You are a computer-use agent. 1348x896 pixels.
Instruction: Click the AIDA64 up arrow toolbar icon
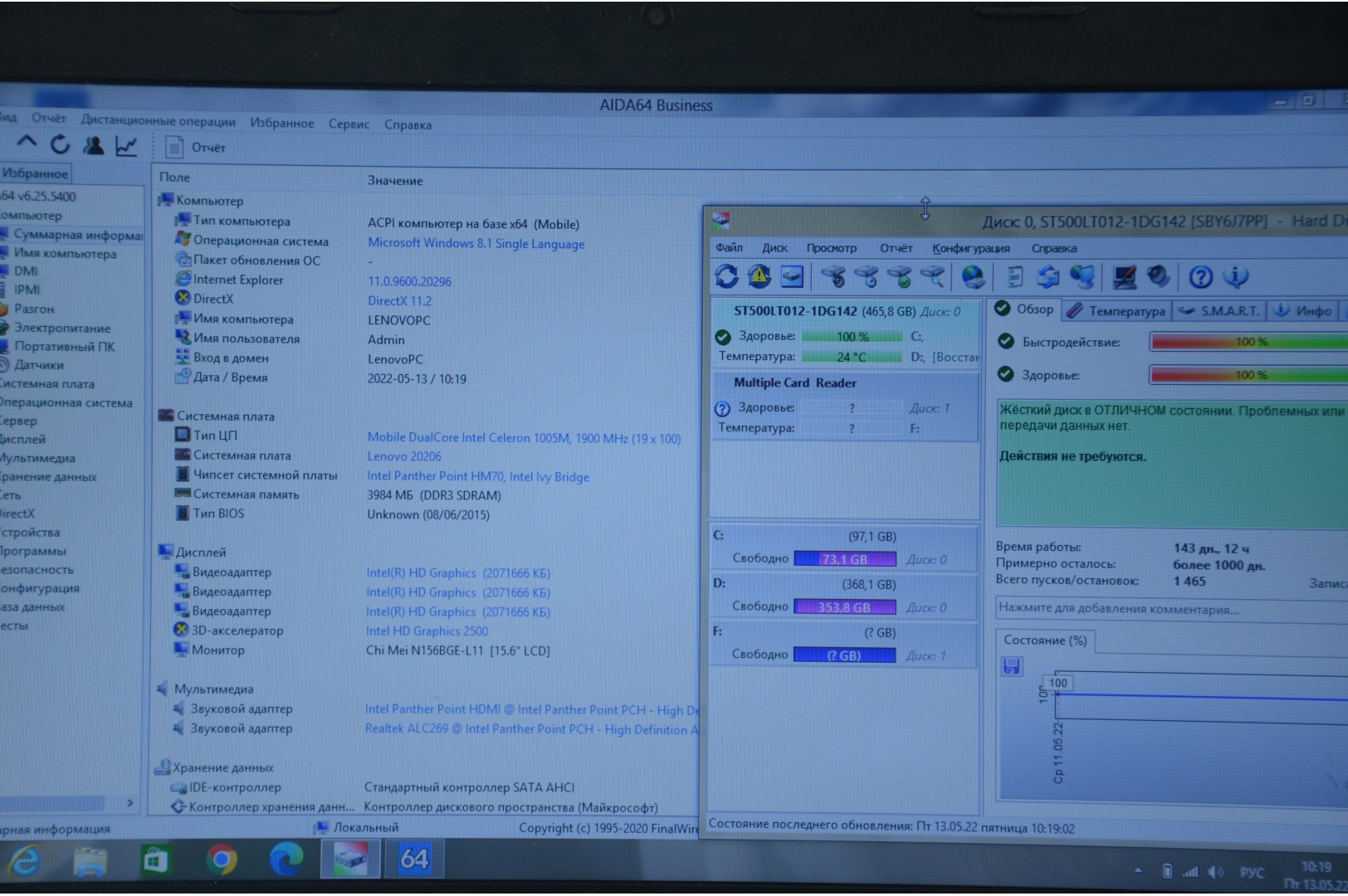point(27,144)
